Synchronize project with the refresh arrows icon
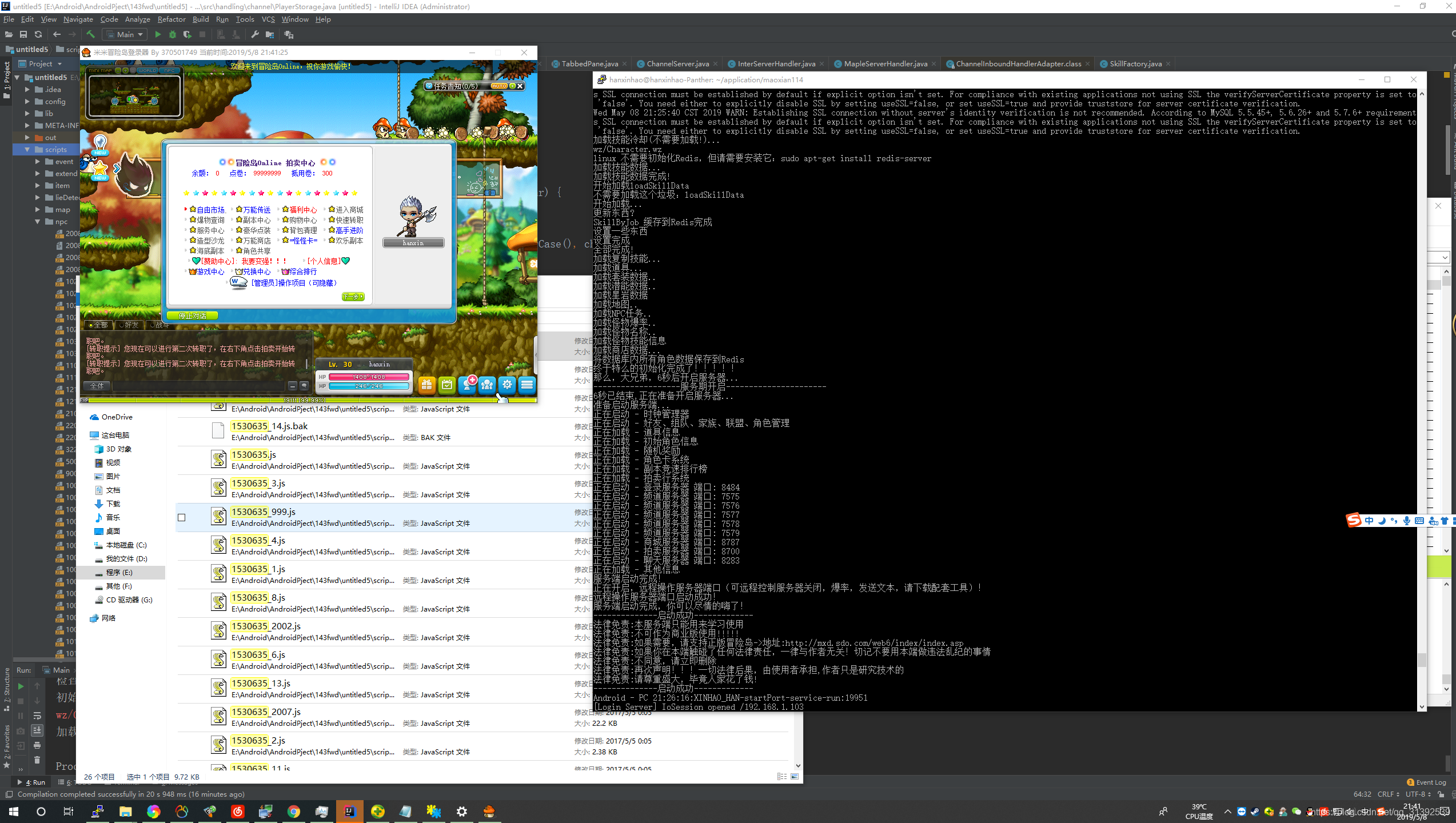 tap(38, 35)
